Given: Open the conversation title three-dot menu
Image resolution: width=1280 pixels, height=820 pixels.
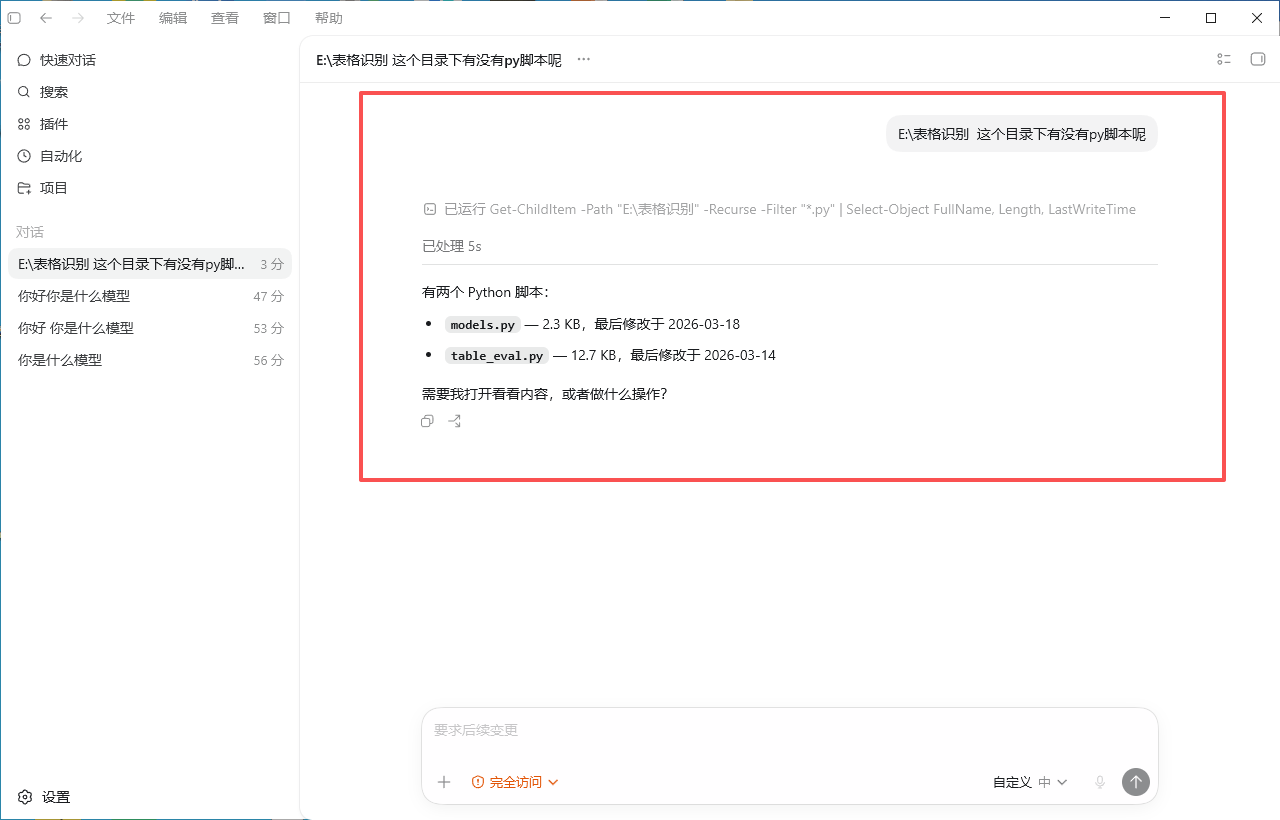Looking at the screenshot, I should point(584,60).
